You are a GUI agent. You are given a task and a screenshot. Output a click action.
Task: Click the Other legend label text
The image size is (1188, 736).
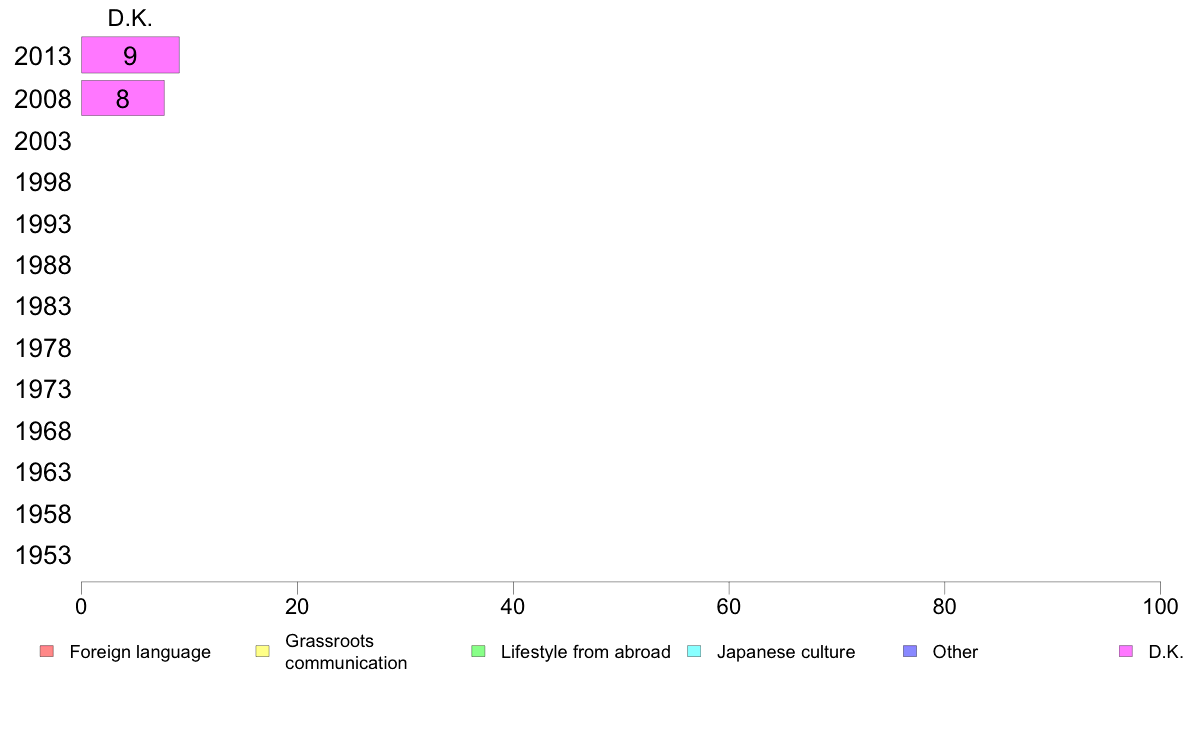coord(955,652)
